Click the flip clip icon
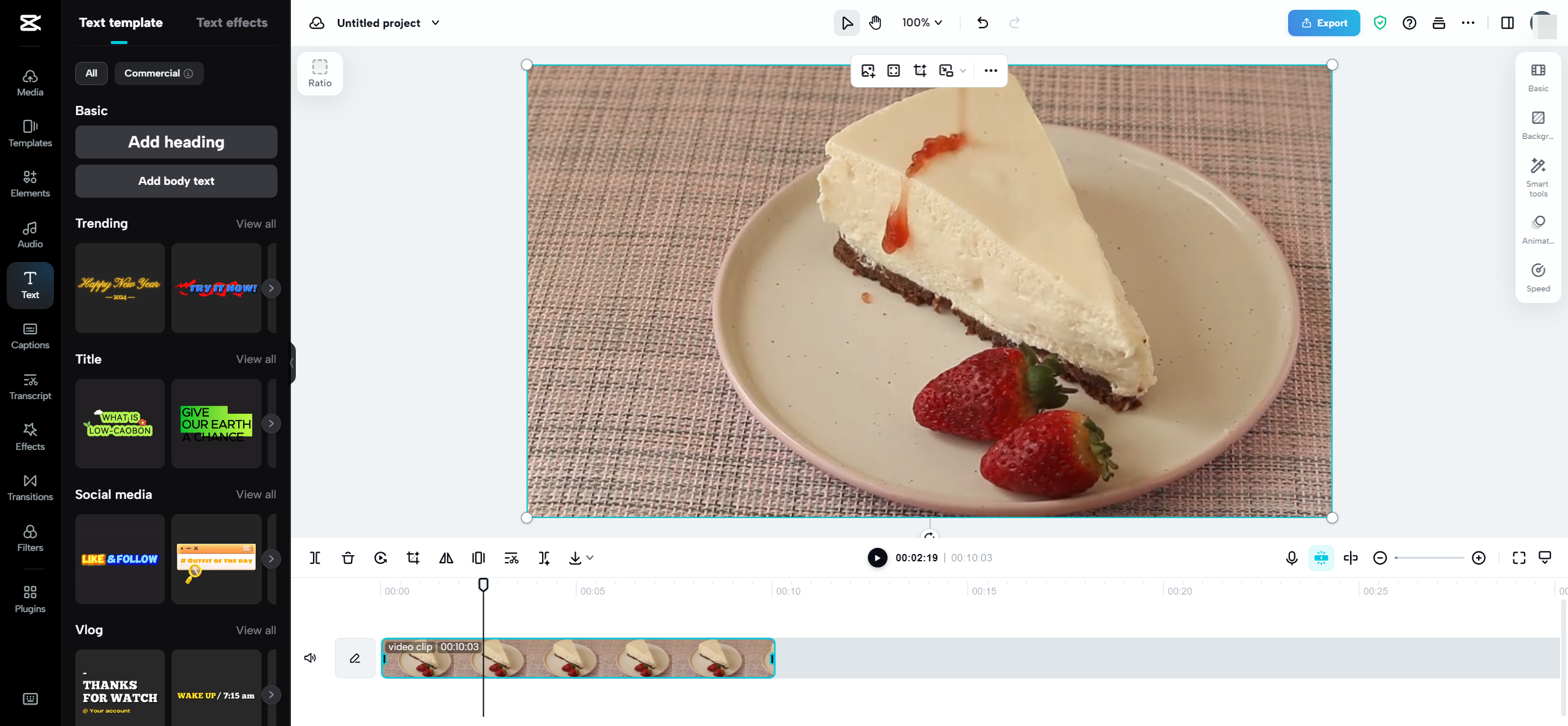This screenshot has width=1568, height=726. tap(445, 558)
